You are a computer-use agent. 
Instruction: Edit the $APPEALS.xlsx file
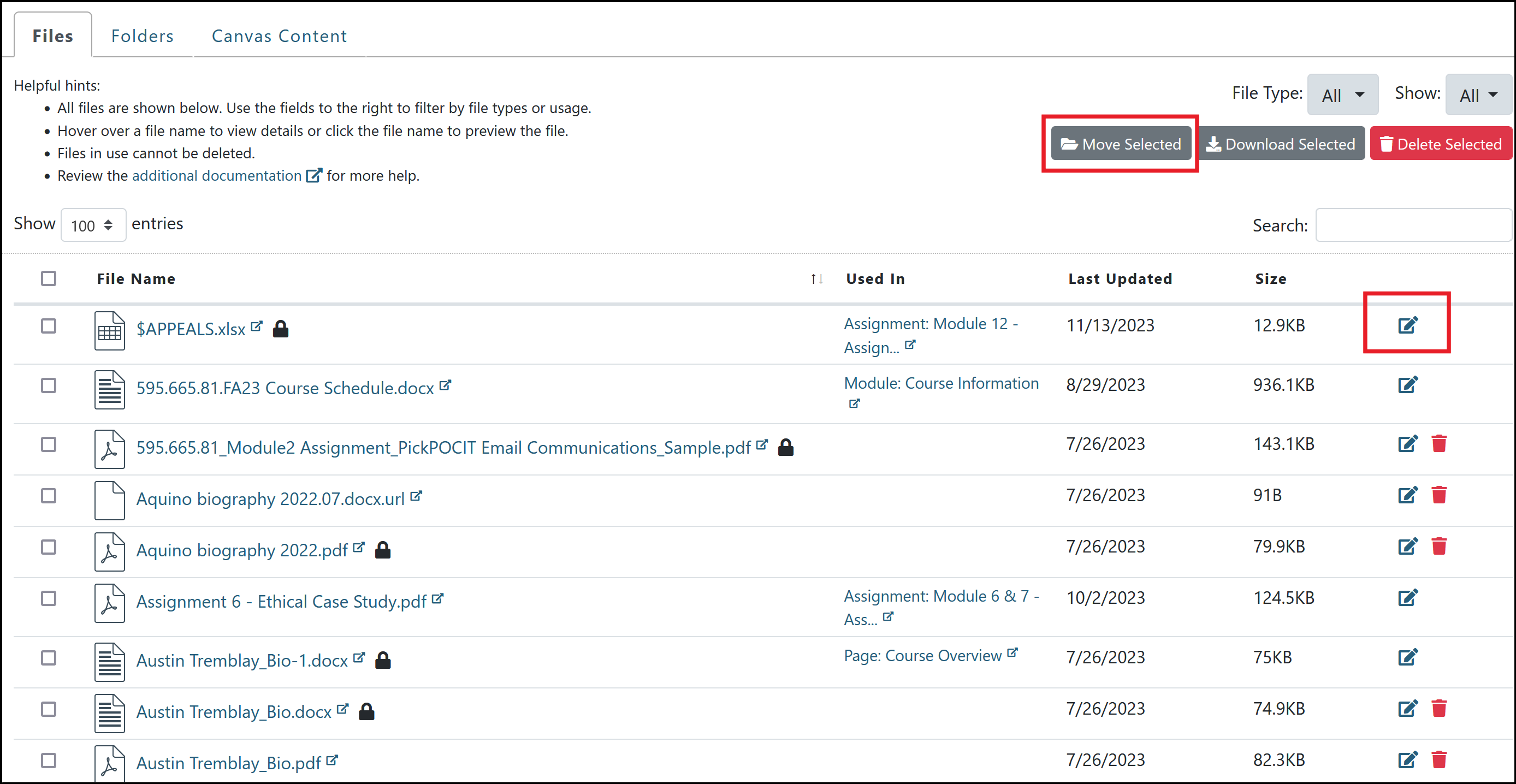[x=1408, y=325]
